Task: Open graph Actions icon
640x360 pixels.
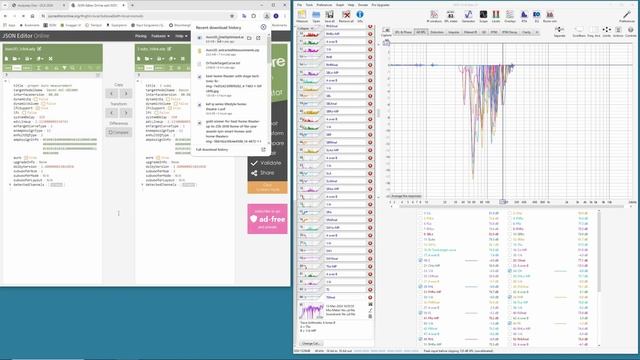Action: (x=618, y=31)
